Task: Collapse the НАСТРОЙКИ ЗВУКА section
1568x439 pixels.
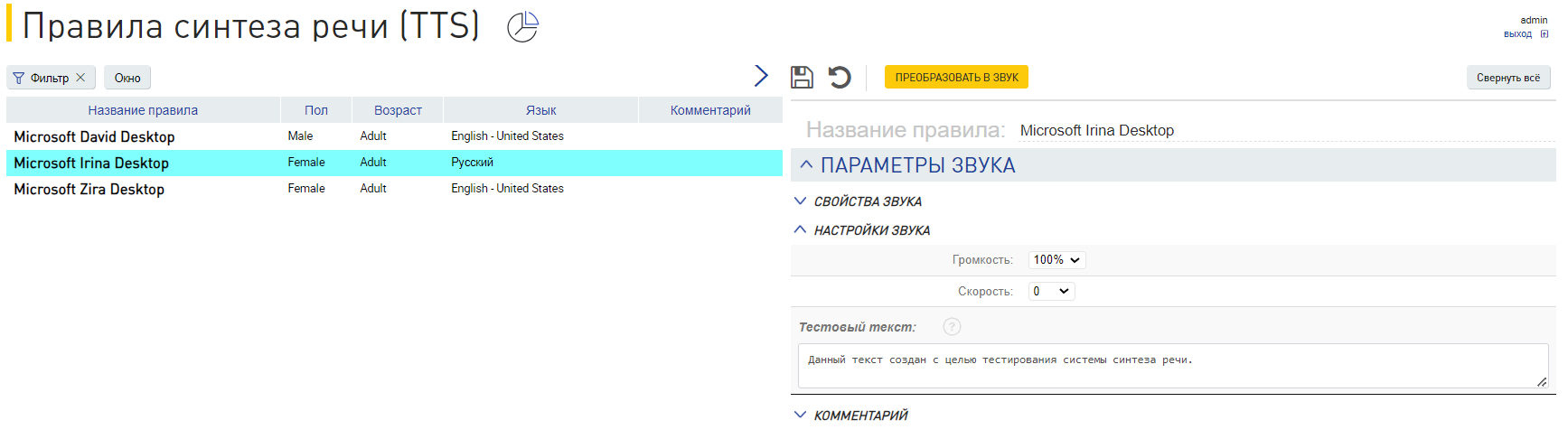Action: click(800, 229)
